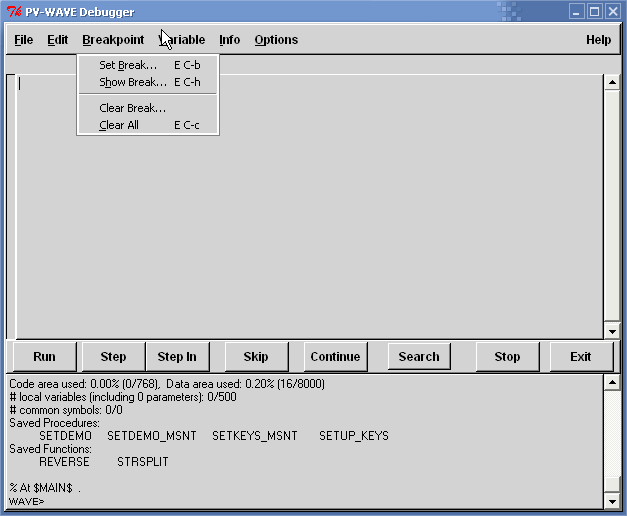The image size is (627, 516).
Task: Select Clear All menu entry
Action: pyautogui.click(x=148, y=125)
